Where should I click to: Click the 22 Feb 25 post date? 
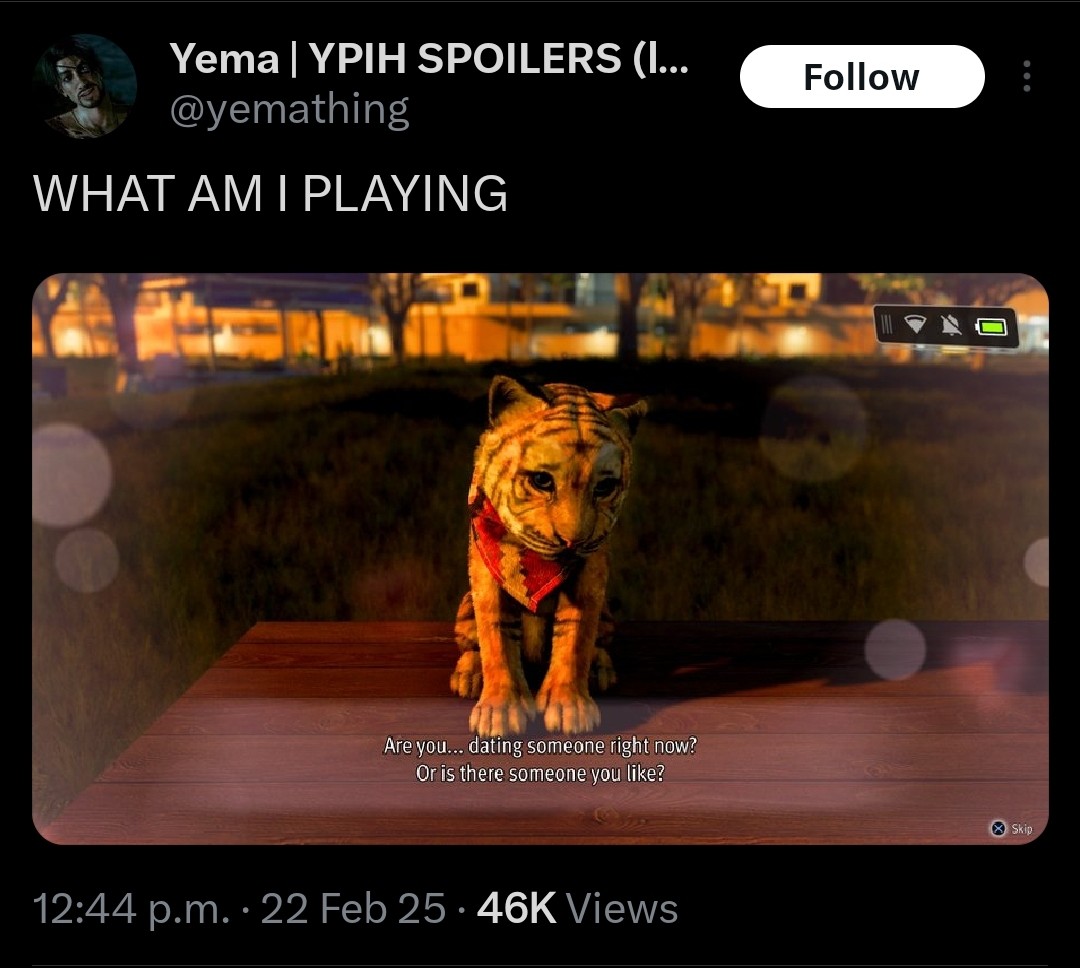coord(353,908)
